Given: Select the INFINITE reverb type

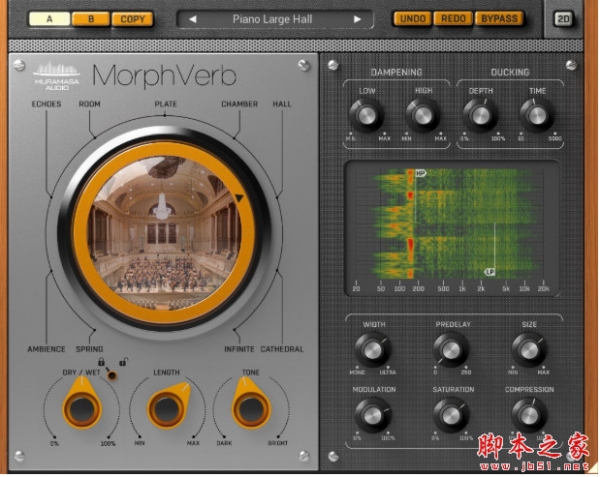Looking at the screenshot, I should point(239,349).
